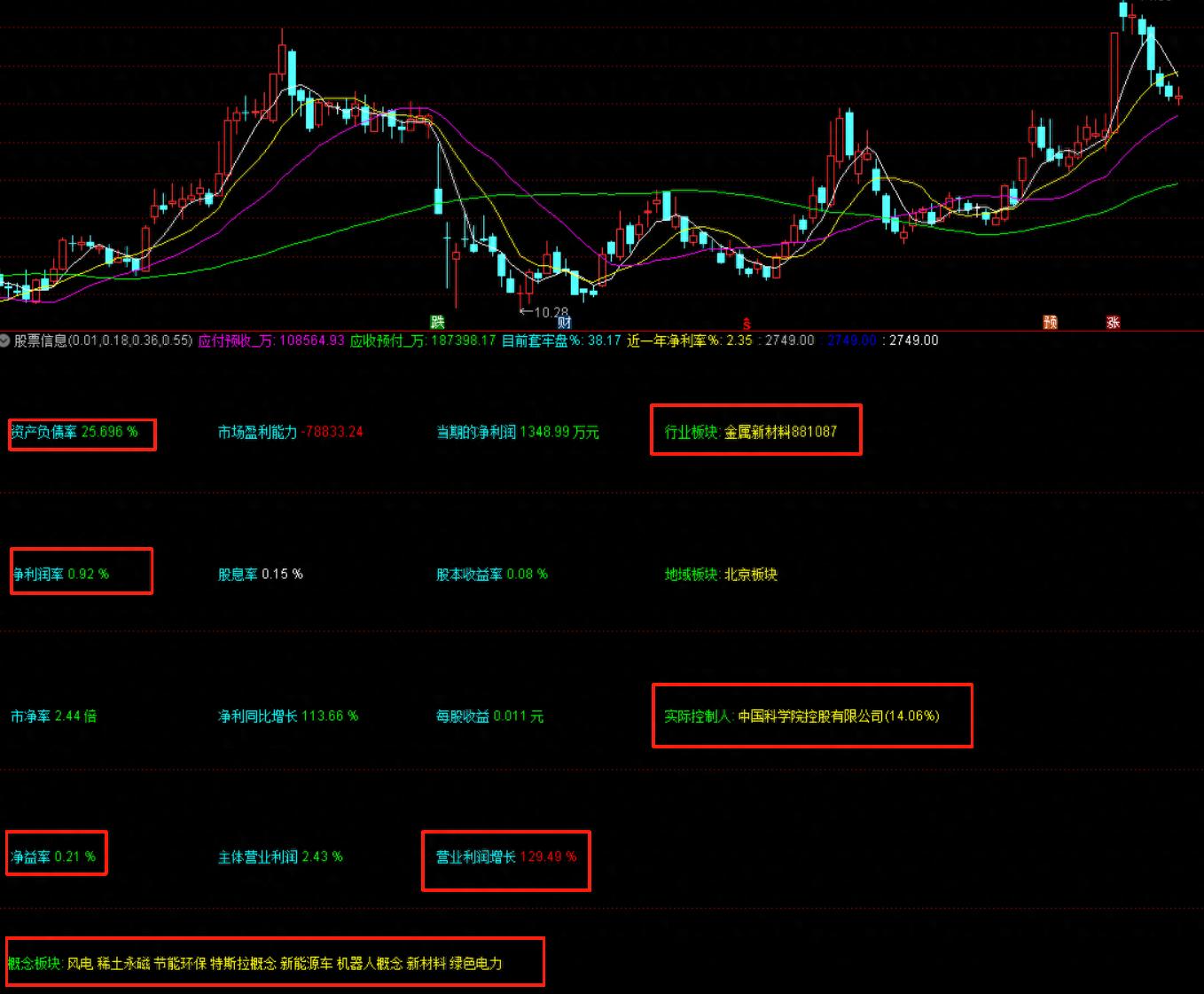Click 行业板块 金属新材料881087 text
The width and height of the screenshot is (1204, 994).
[751, 432]
